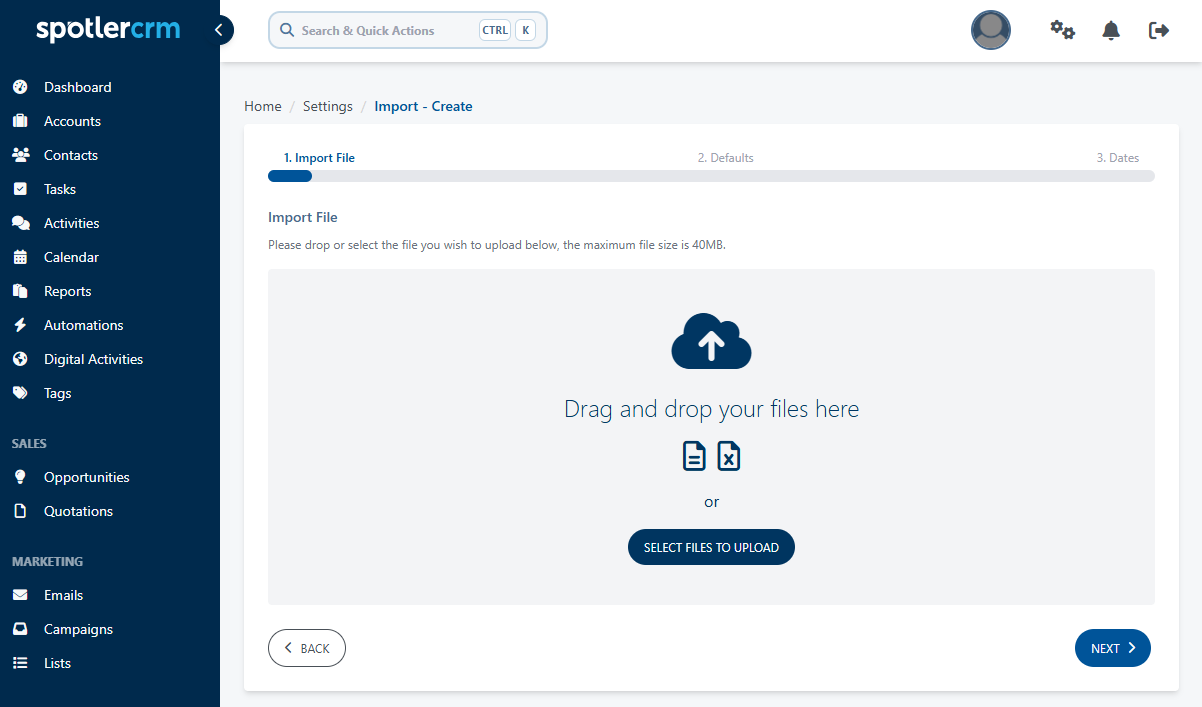Click the magnifier icon in search box

click(288, 30)
